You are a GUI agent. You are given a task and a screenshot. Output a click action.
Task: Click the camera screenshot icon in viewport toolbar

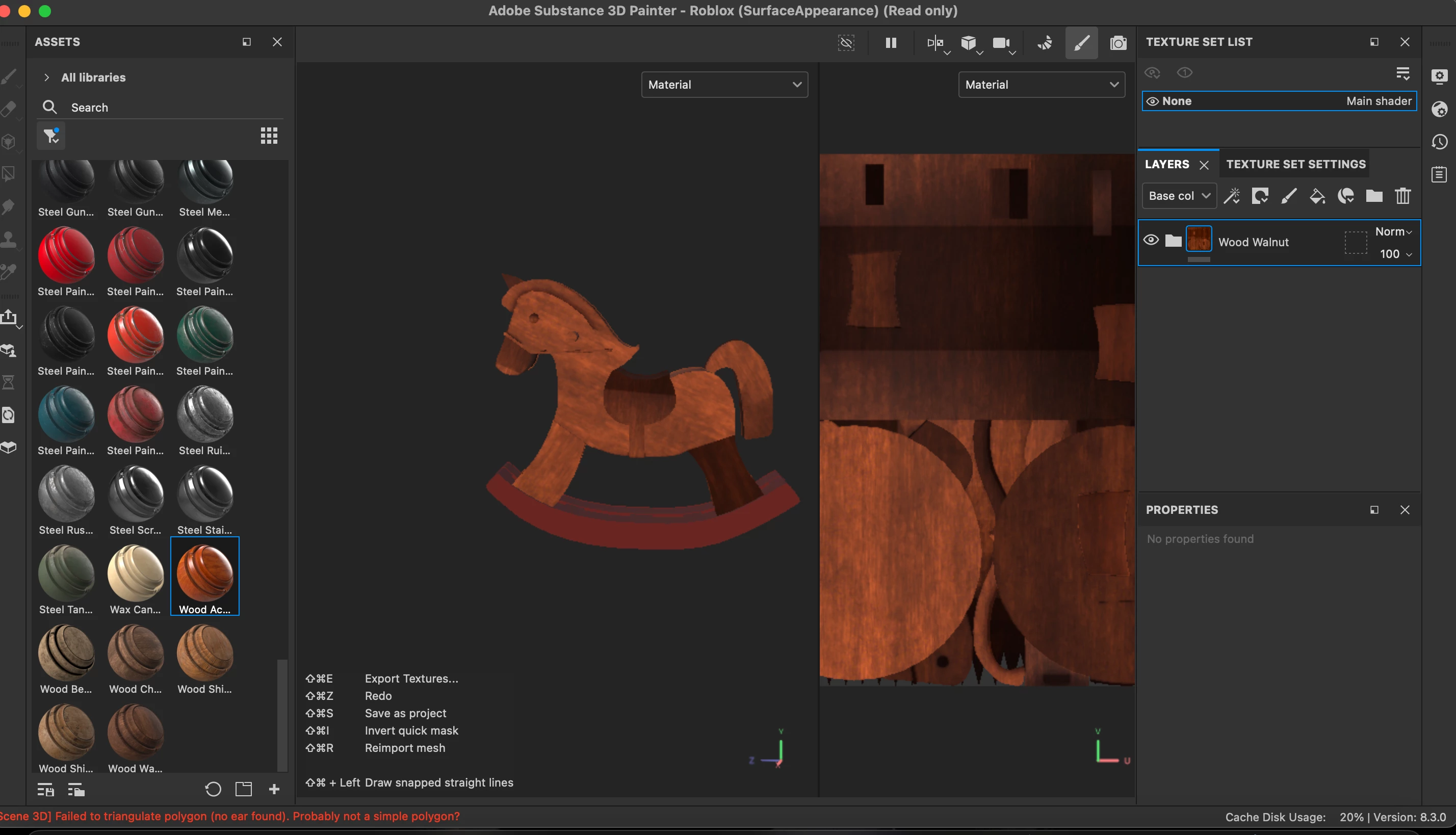[x=1117, y=43]
